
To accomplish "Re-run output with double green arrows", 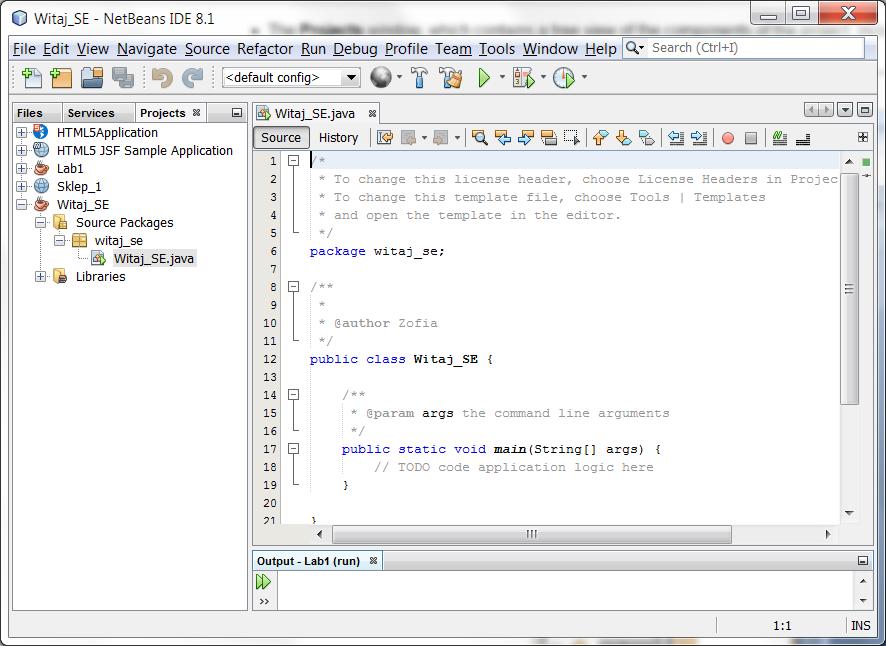I will tap(263, 582).
